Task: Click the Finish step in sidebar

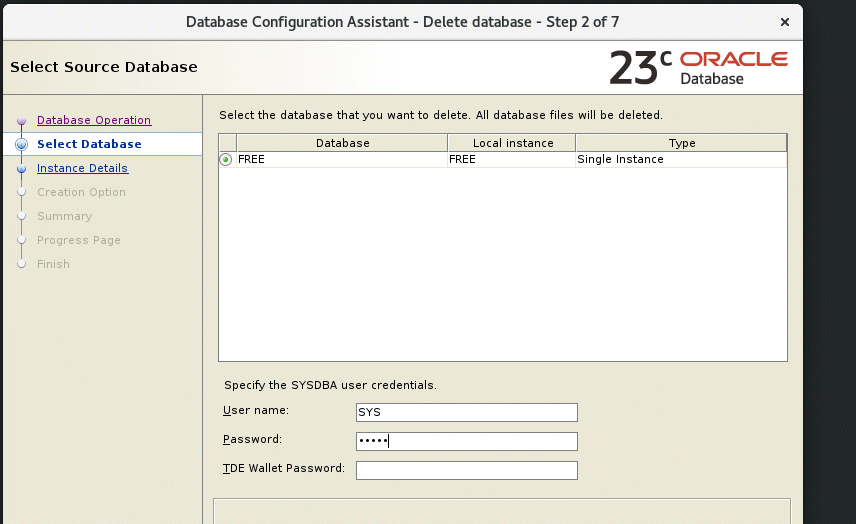Action: (x=53, y=264)
